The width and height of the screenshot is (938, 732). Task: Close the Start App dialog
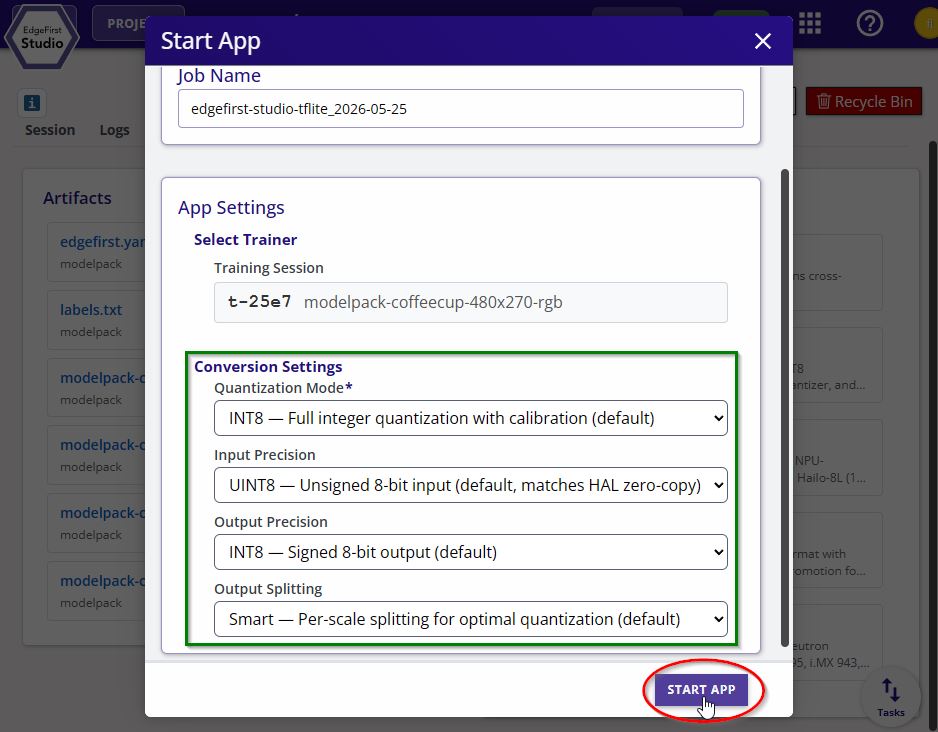coord(763,41)
